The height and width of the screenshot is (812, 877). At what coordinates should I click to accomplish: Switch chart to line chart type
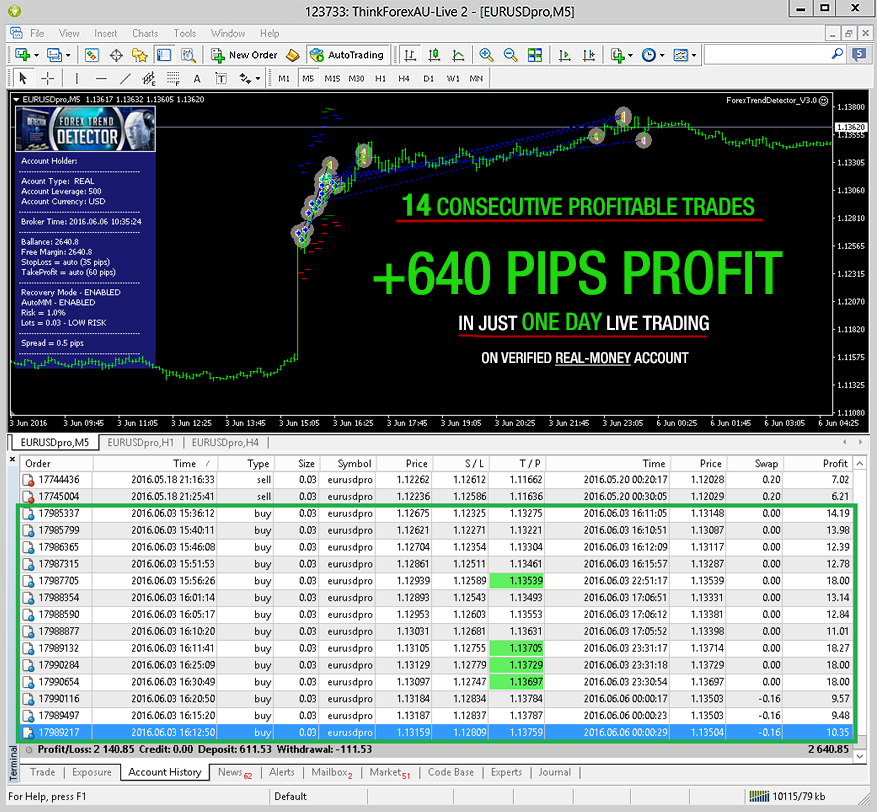(x=458, y=55)
